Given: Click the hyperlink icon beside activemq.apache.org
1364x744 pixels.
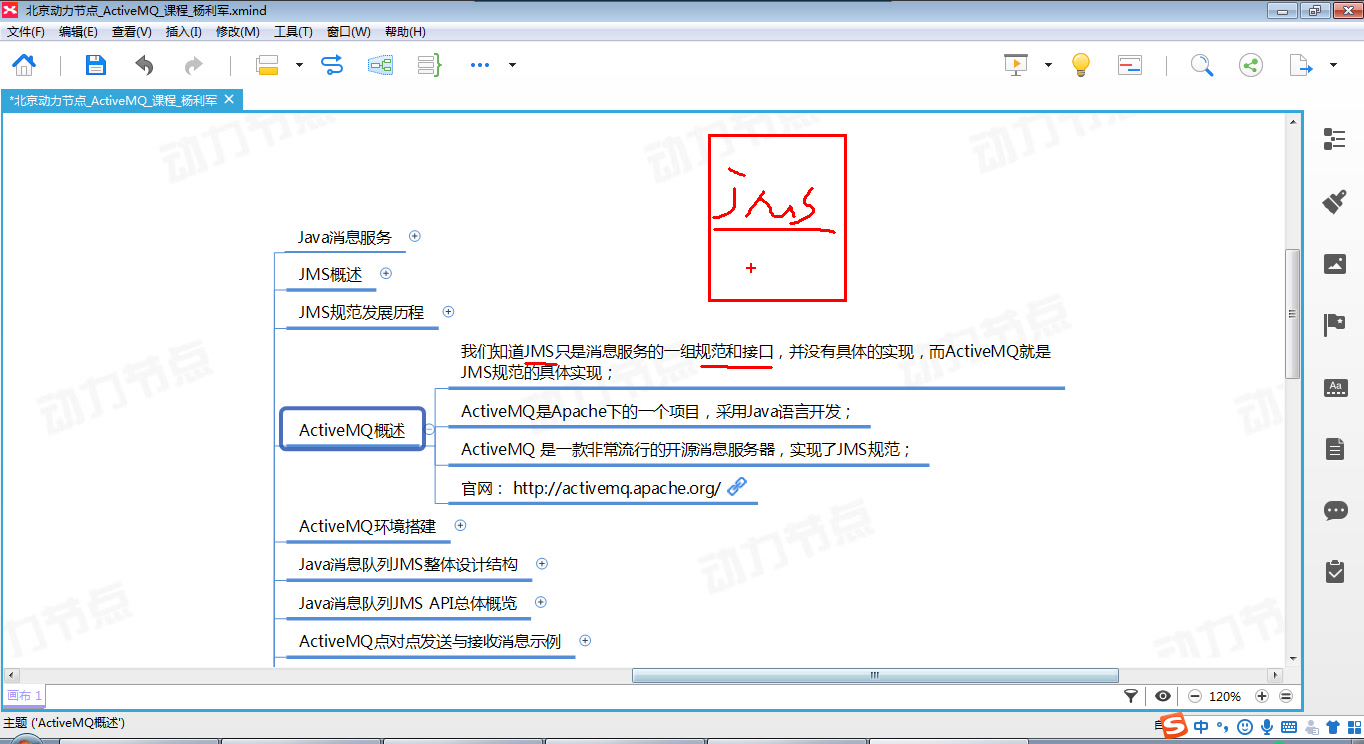Looking at the screenshot, I should 737,487.
